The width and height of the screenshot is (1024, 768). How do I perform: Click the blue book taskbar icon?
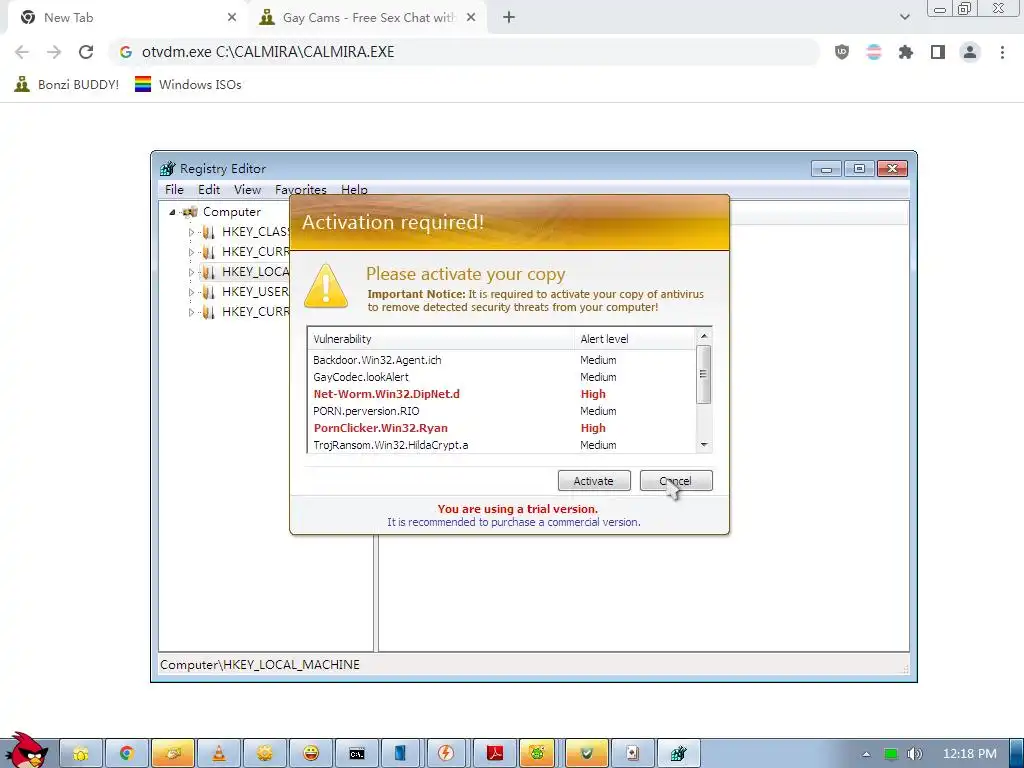click(402, 754)
